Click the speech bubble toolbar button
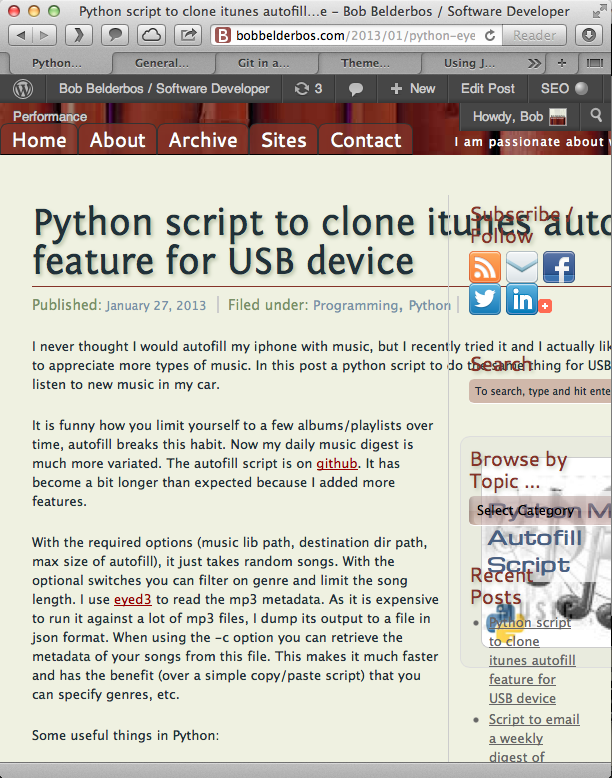The width and height of the screenshot is (612, 778). (x=115, y=35)
